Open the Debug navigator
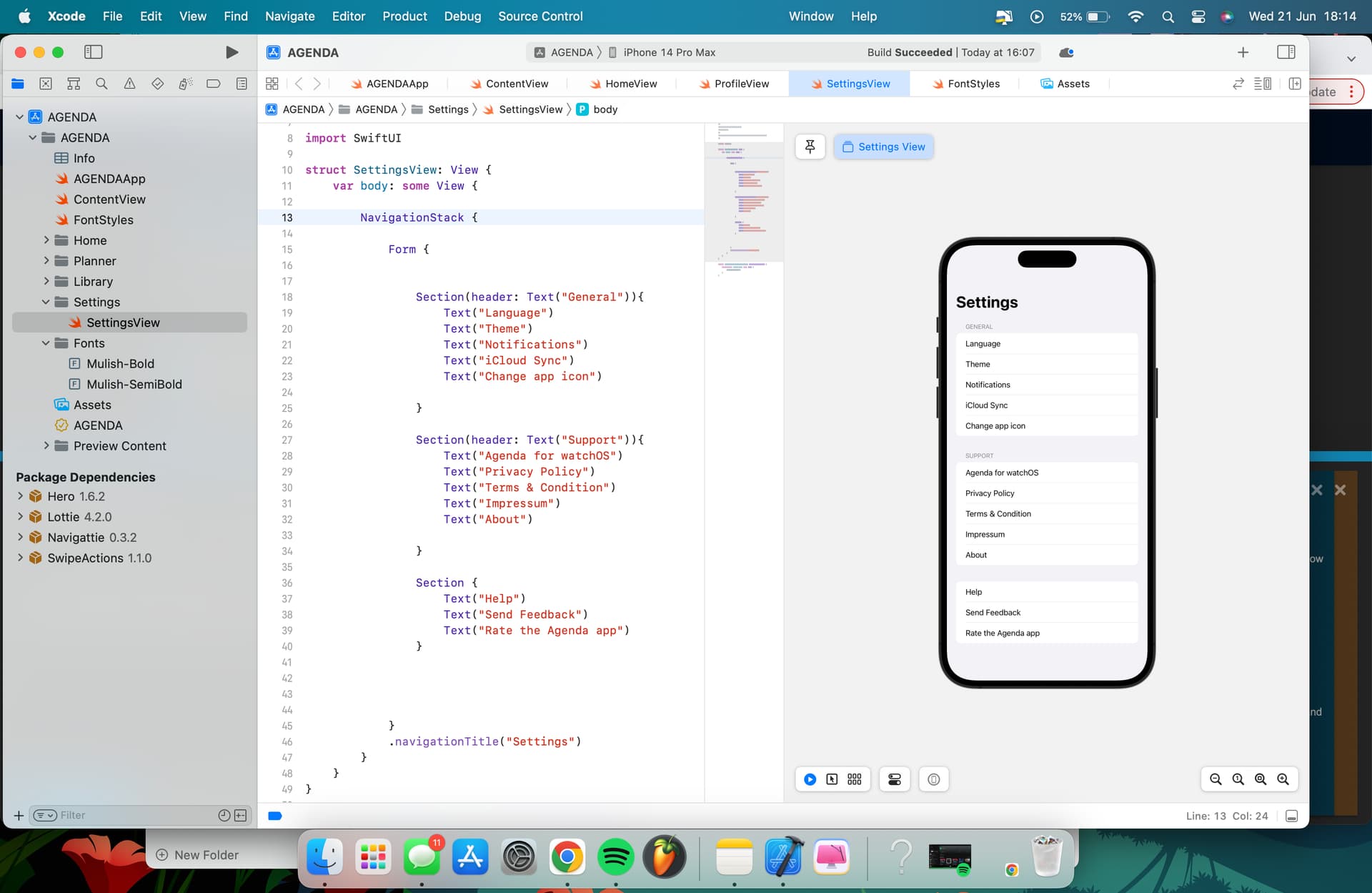Image resolution: width=1372 pixels, height=893 pixels. [185, 84]
